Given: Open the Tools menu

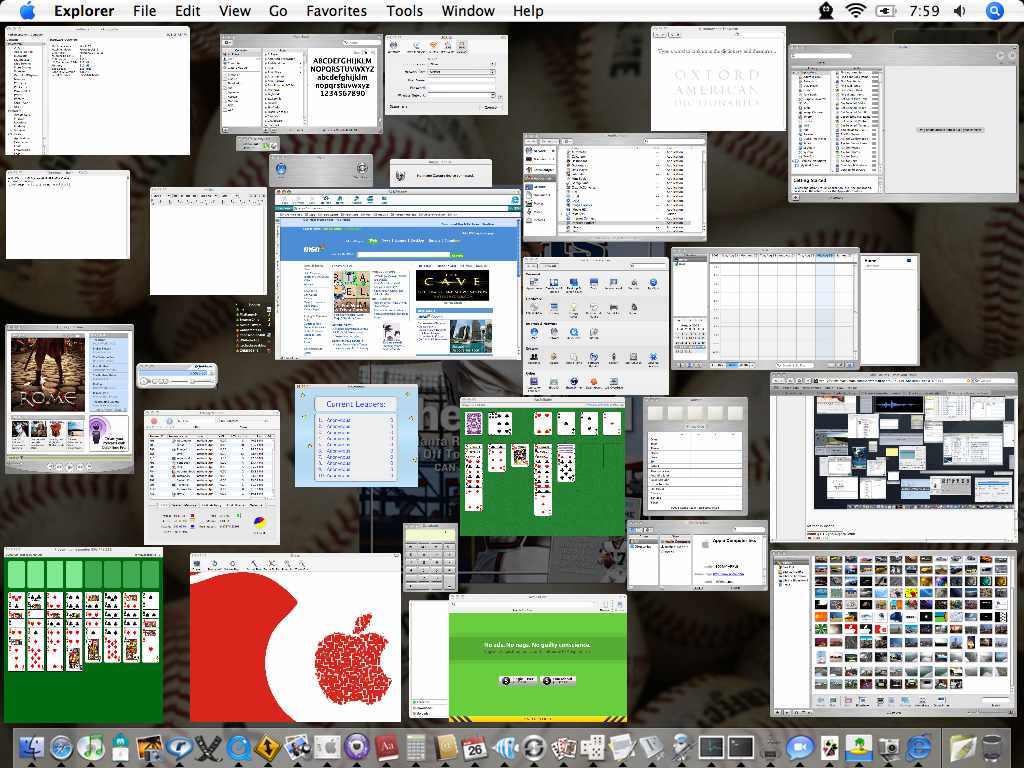Looking at the screenshot, I should [404, 11].
